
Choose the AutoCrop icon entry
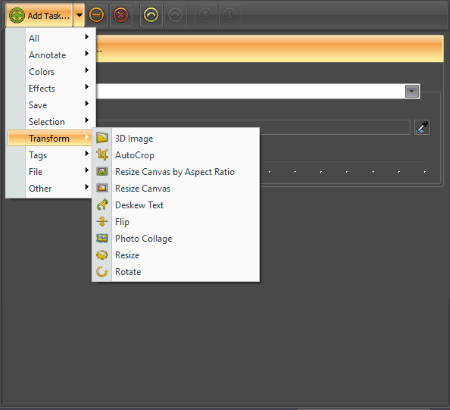click(x=102, y=155)
